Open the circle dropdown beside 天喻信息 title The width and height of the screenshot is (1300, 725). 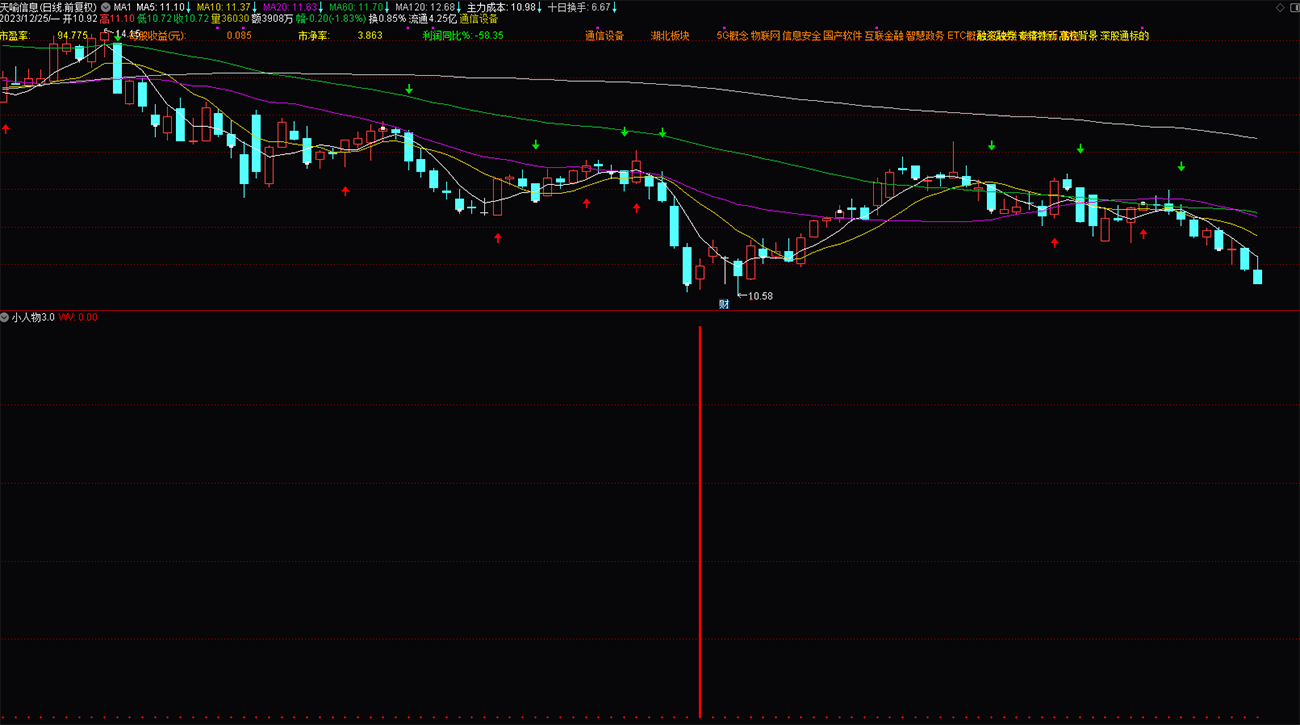pos(106,7)
